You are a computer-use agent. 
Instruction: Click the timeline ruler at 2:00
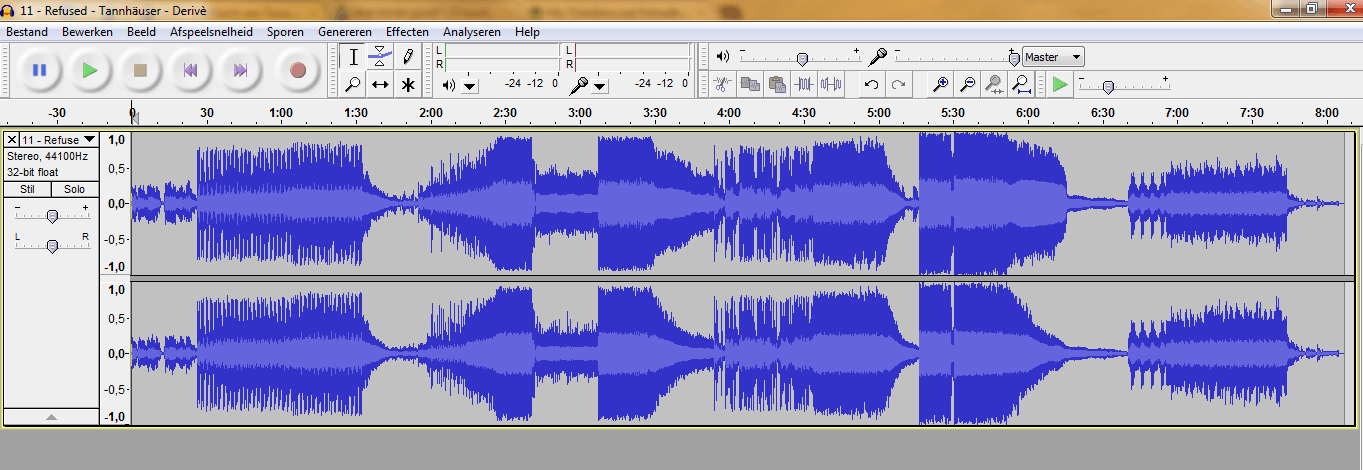430,113
